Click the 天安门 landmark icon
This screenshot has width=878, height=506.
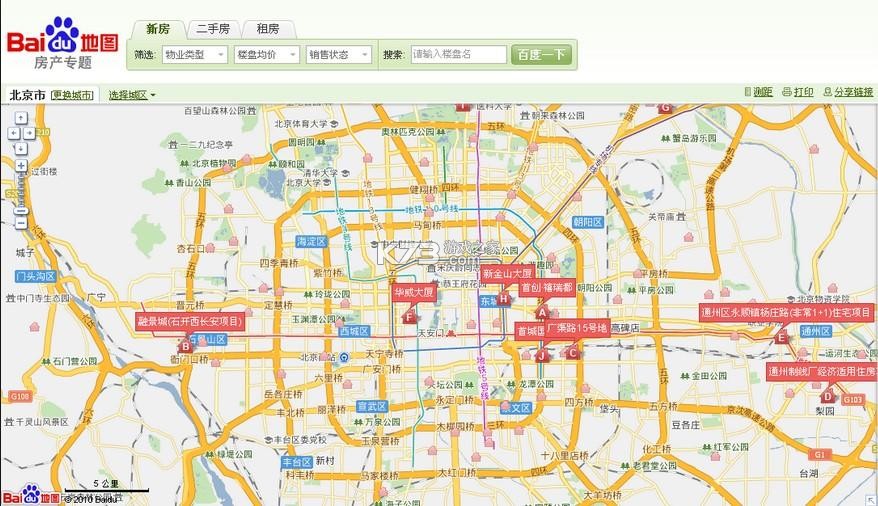coord(450,334)
